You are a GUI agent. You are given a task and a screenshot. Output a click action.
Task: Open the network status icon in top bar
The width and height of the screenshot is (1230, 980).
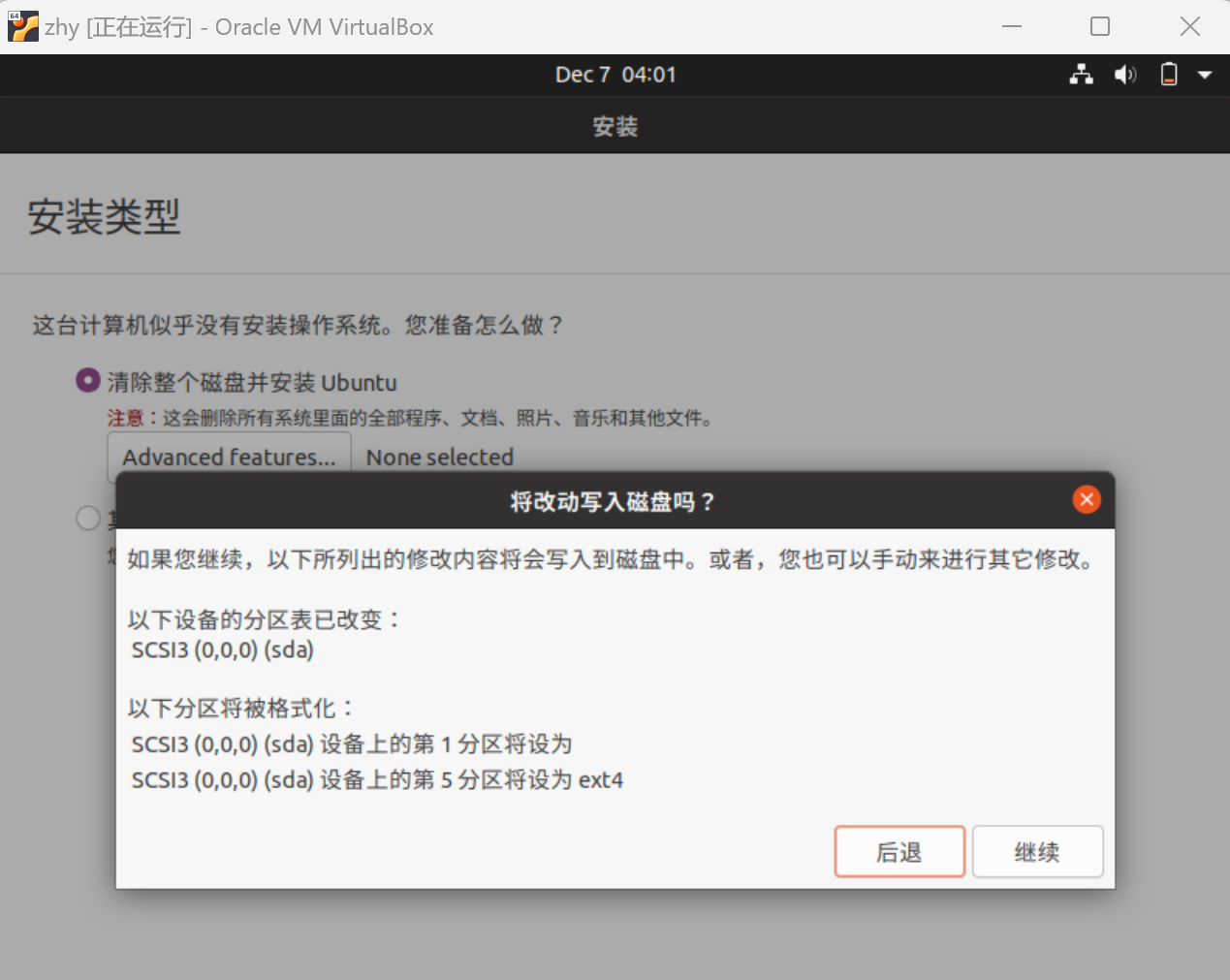[x=1082, y=75]
